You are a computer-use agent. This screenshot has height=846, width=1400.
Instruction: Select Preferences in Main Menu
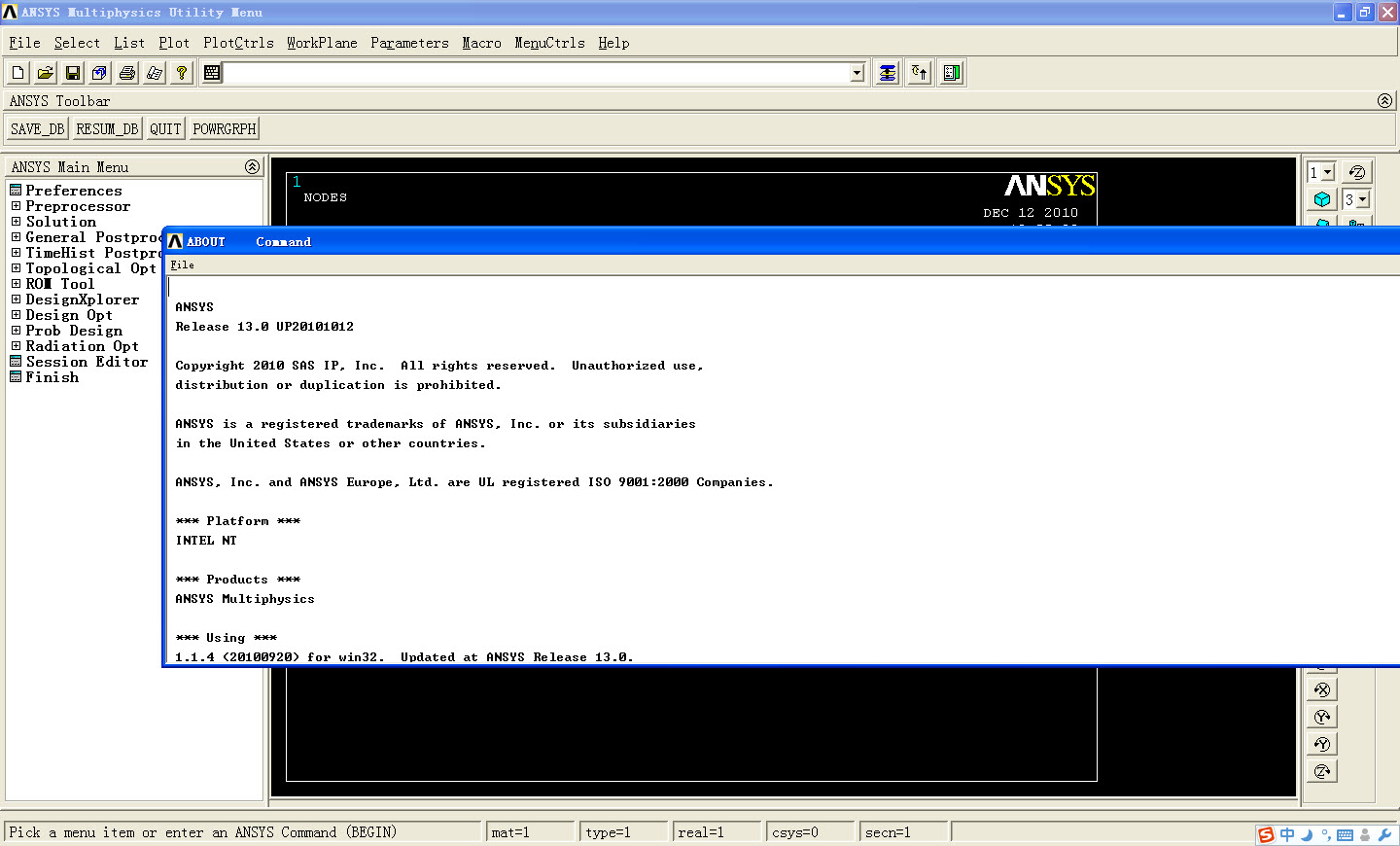click(x=74, y=191)
